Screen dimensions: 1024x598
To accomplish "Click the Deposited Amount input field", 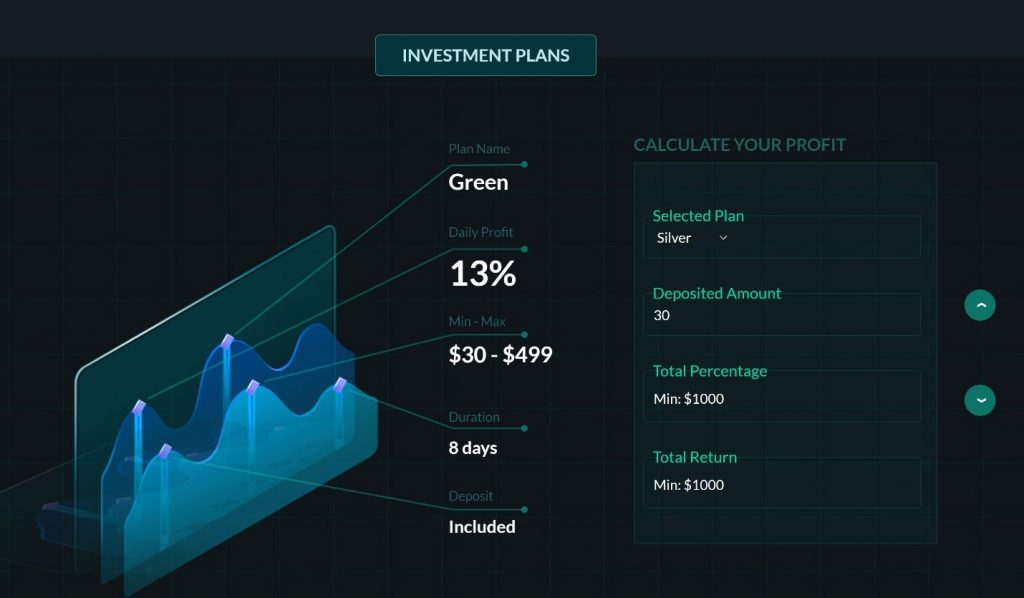I will (782, 315).
